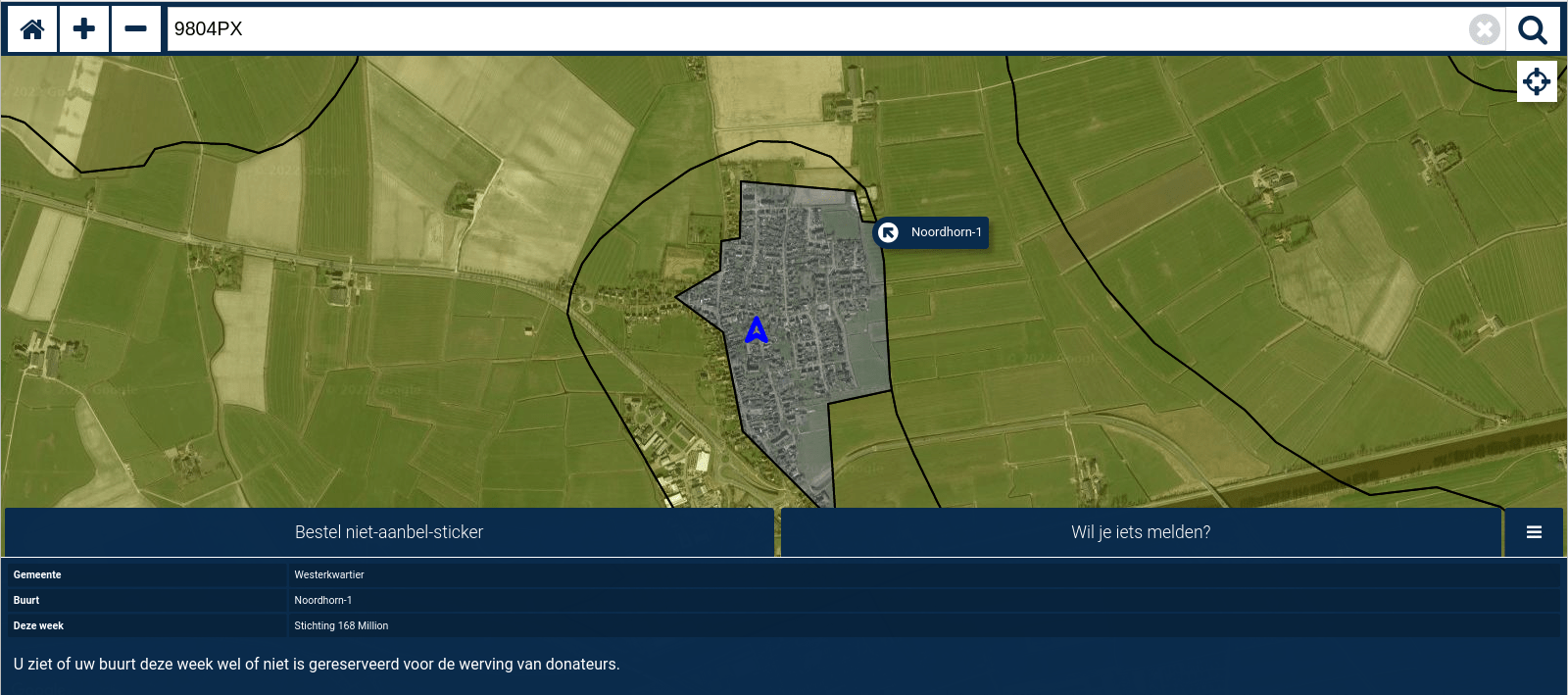This screenshot has height=695, width=1568.
Task: Click the home icon button
Action: pos(32,29)
